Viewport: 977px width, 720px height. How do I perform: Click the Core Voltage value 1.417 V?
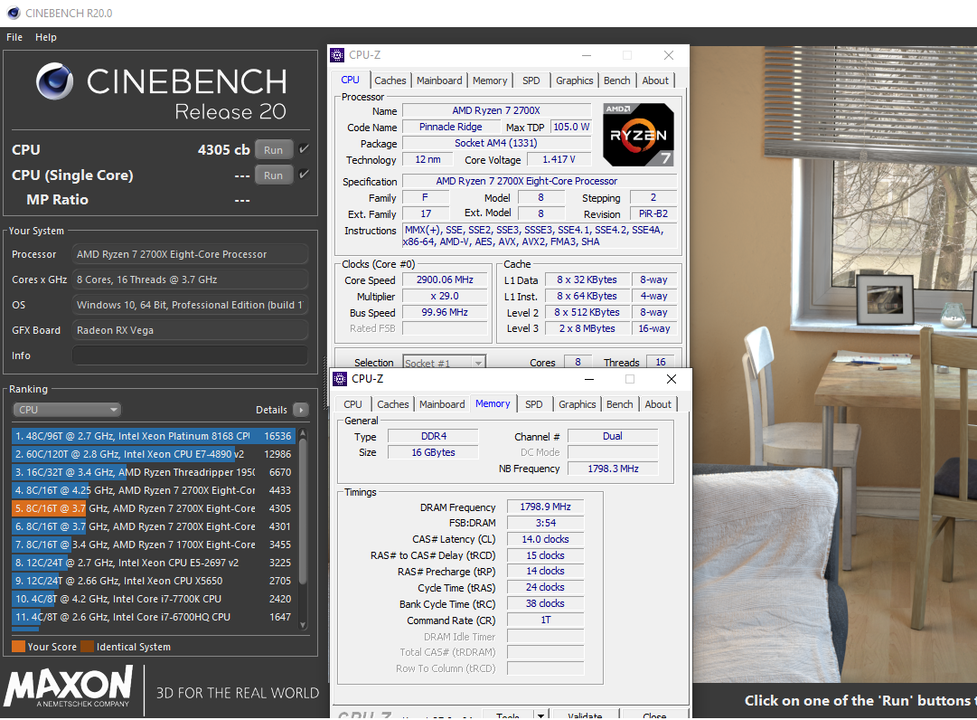559,159
